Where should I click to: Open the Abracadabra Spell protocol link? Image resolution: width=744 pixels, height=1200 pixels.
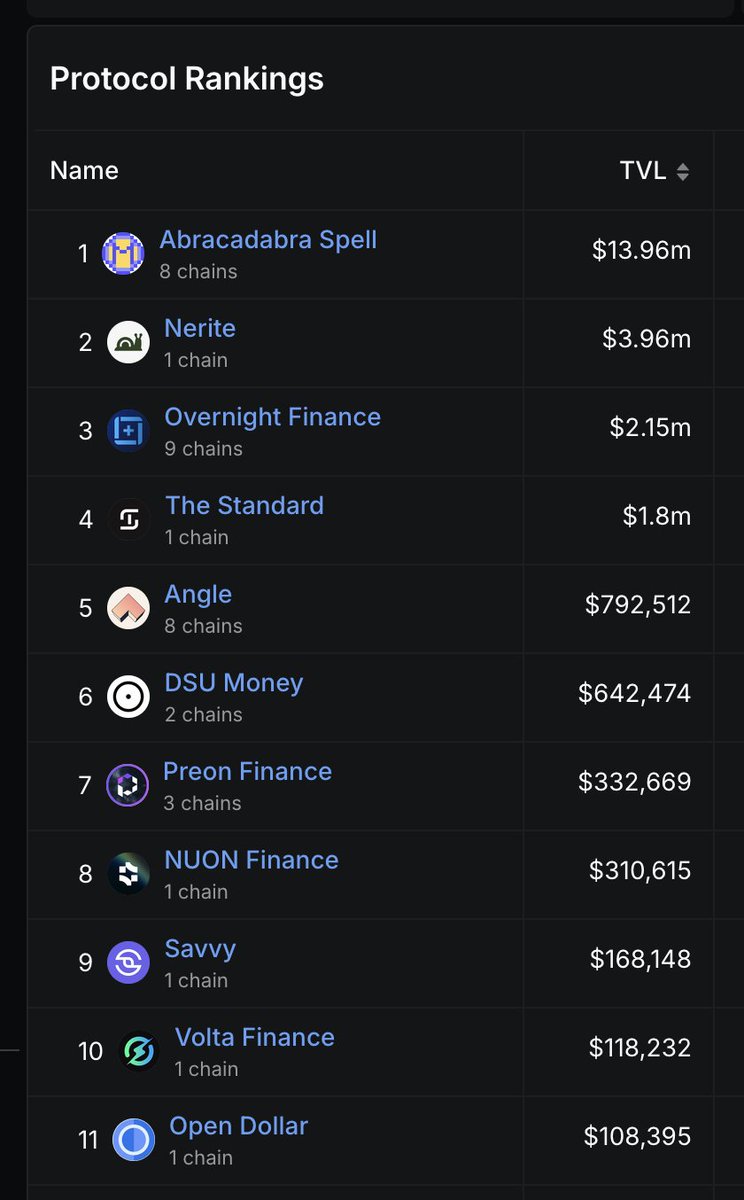[x=268, y=240]
